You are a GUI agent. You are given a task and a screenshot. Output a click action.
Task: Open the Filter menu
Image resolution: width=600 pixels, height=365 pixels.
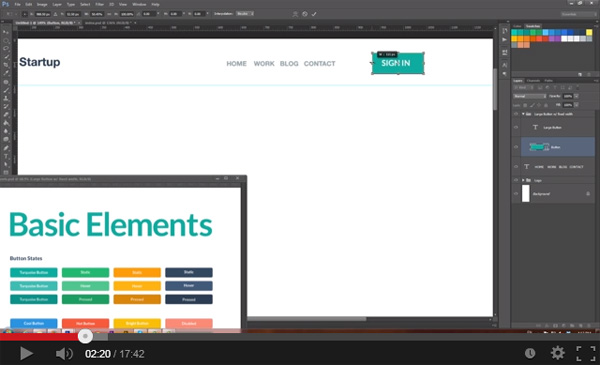coord(99,4)
